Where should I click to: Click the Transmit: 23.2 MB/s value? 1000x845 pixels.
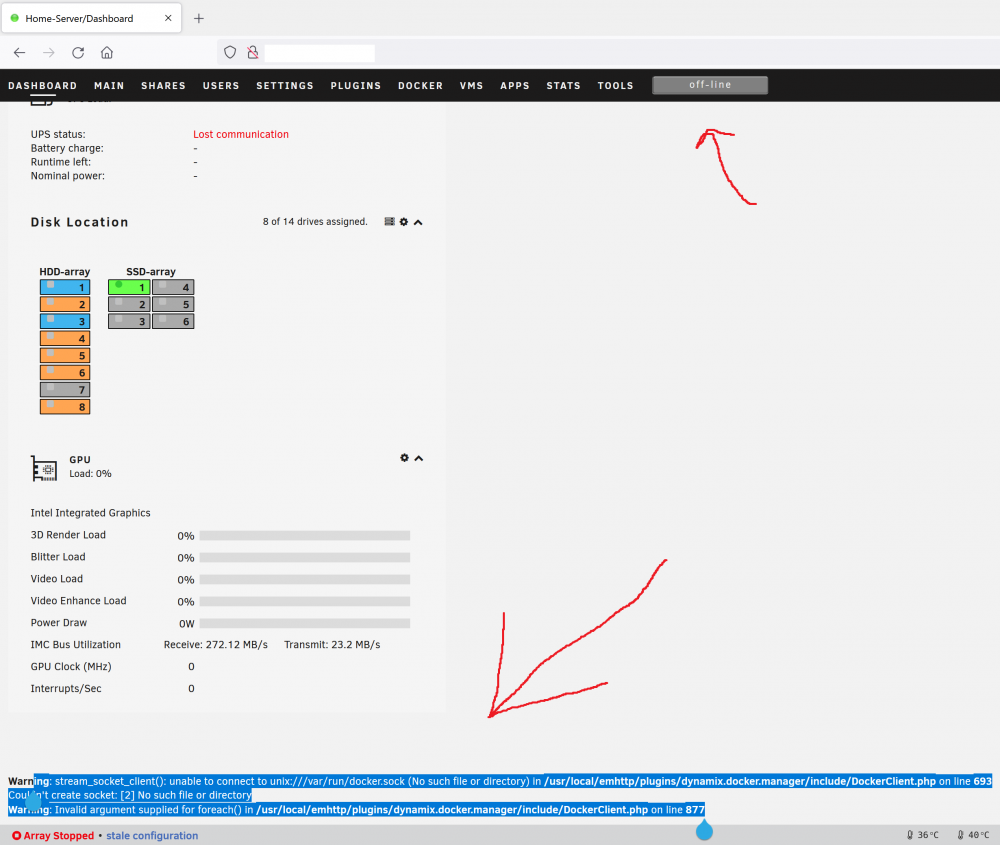pos(332,645)
